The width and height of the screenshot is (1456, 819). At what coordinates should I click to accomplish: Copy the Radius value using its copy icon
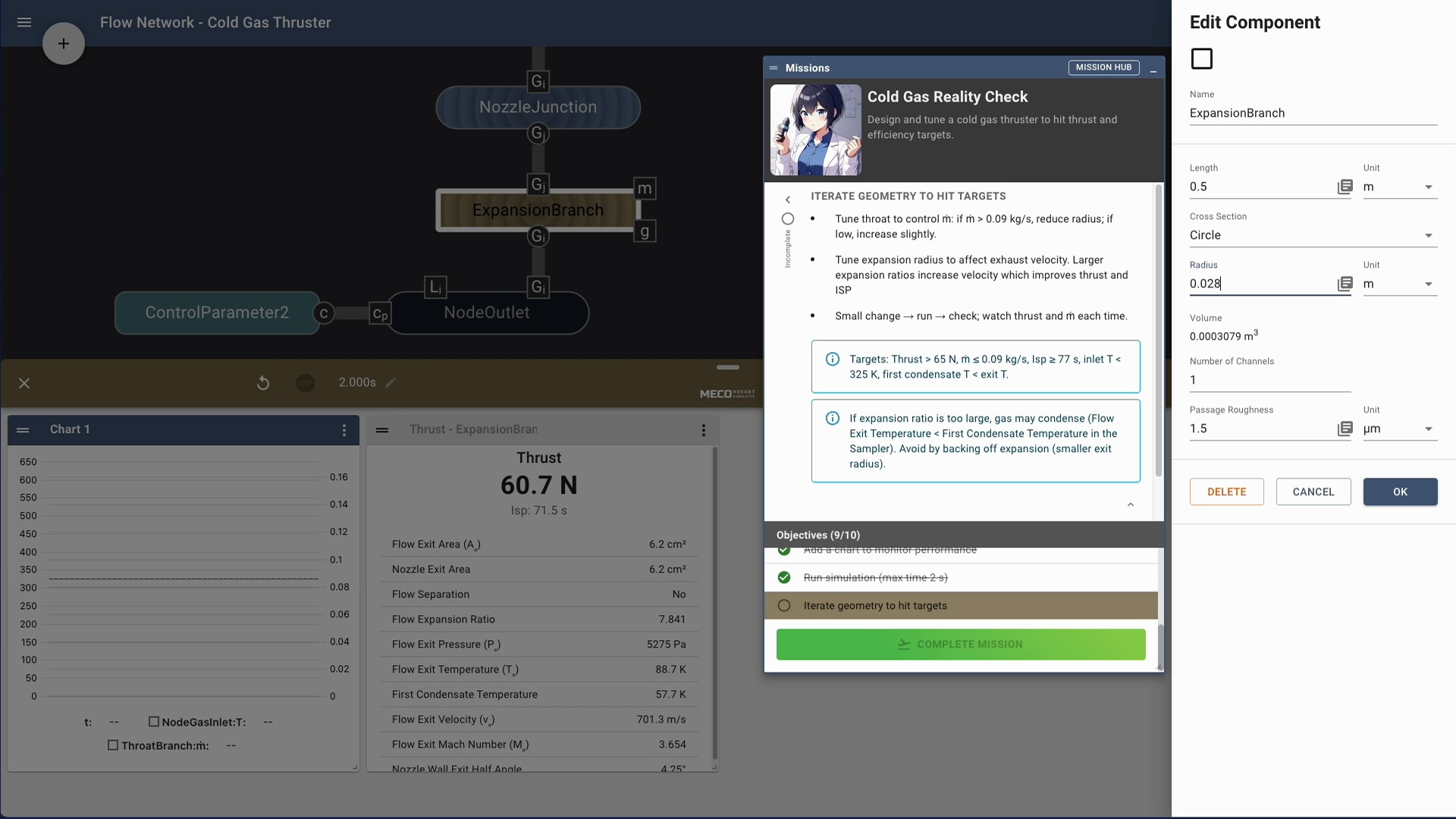click(x=1346, y=284)
